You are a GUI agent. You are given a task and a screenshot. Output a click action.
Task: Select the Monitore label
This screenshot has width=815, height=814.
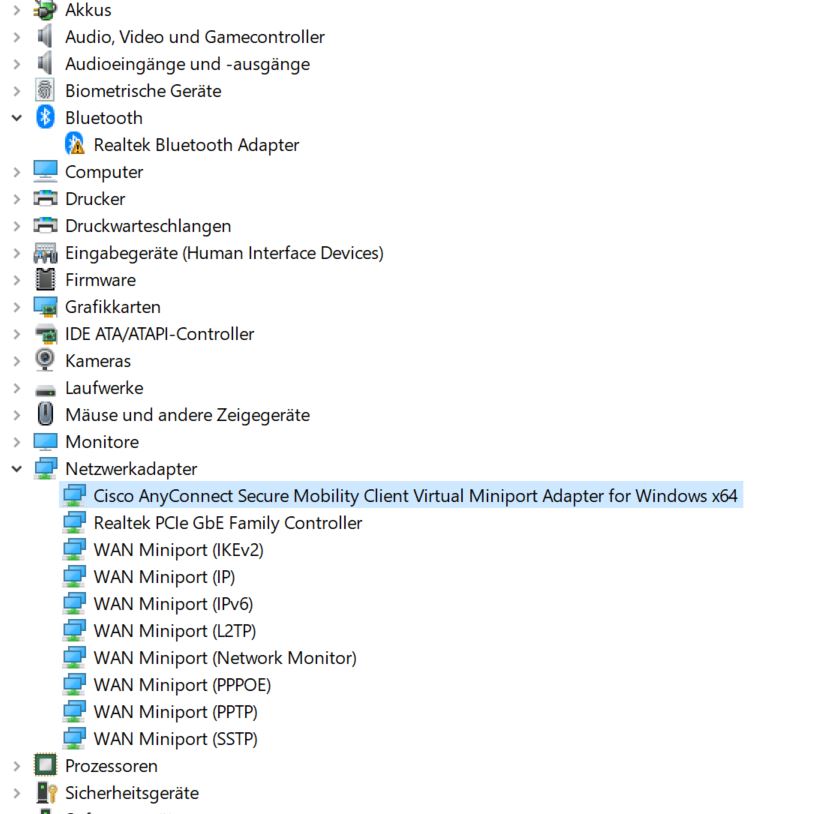pyautogui.click(x=102, y=442)
